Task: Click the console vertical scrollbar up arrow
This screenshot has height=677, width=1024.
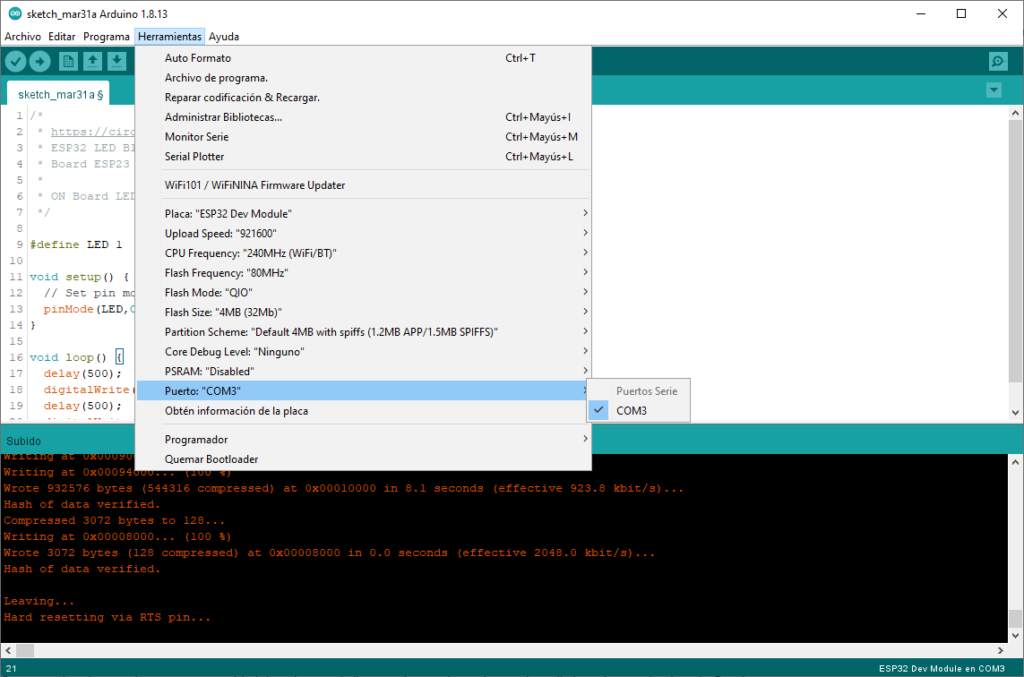Action: (x=1015, y=462)
